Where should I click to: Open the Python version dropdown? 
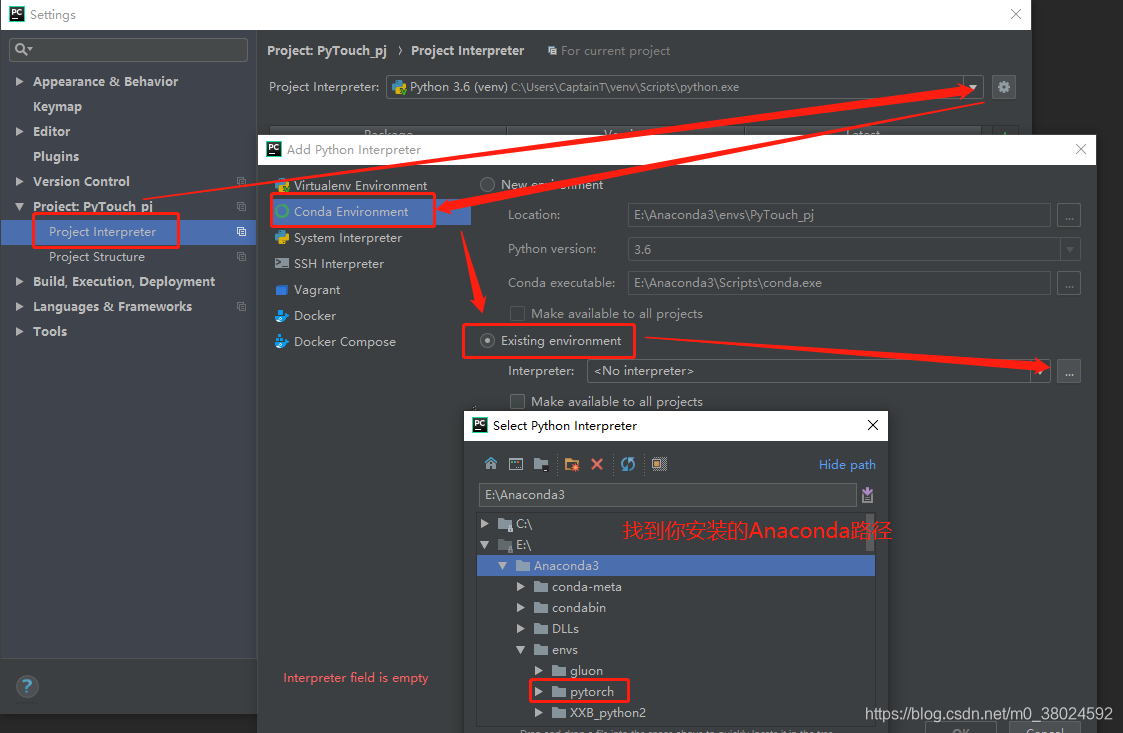point(1069,249)
